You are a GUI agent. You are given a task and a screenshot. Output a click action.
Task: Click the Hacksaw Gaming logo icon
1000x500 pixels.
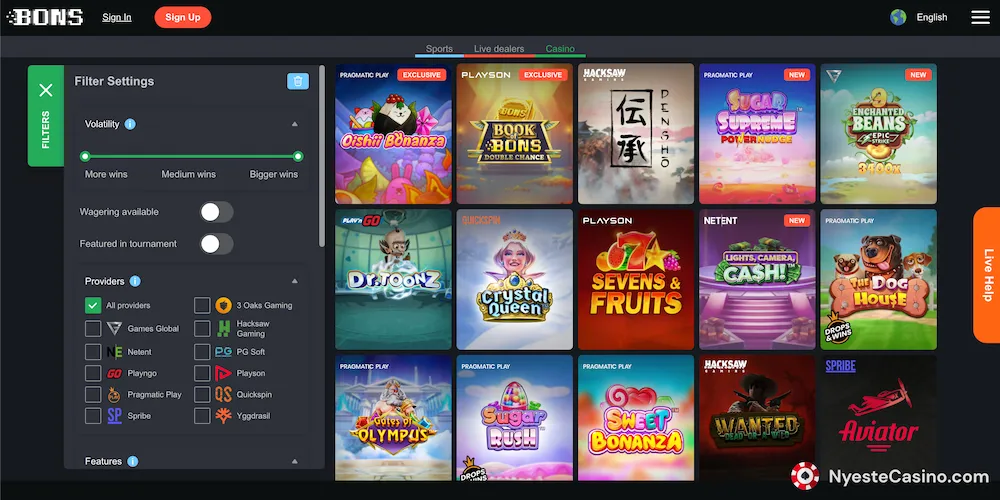(x=223, y=328)
